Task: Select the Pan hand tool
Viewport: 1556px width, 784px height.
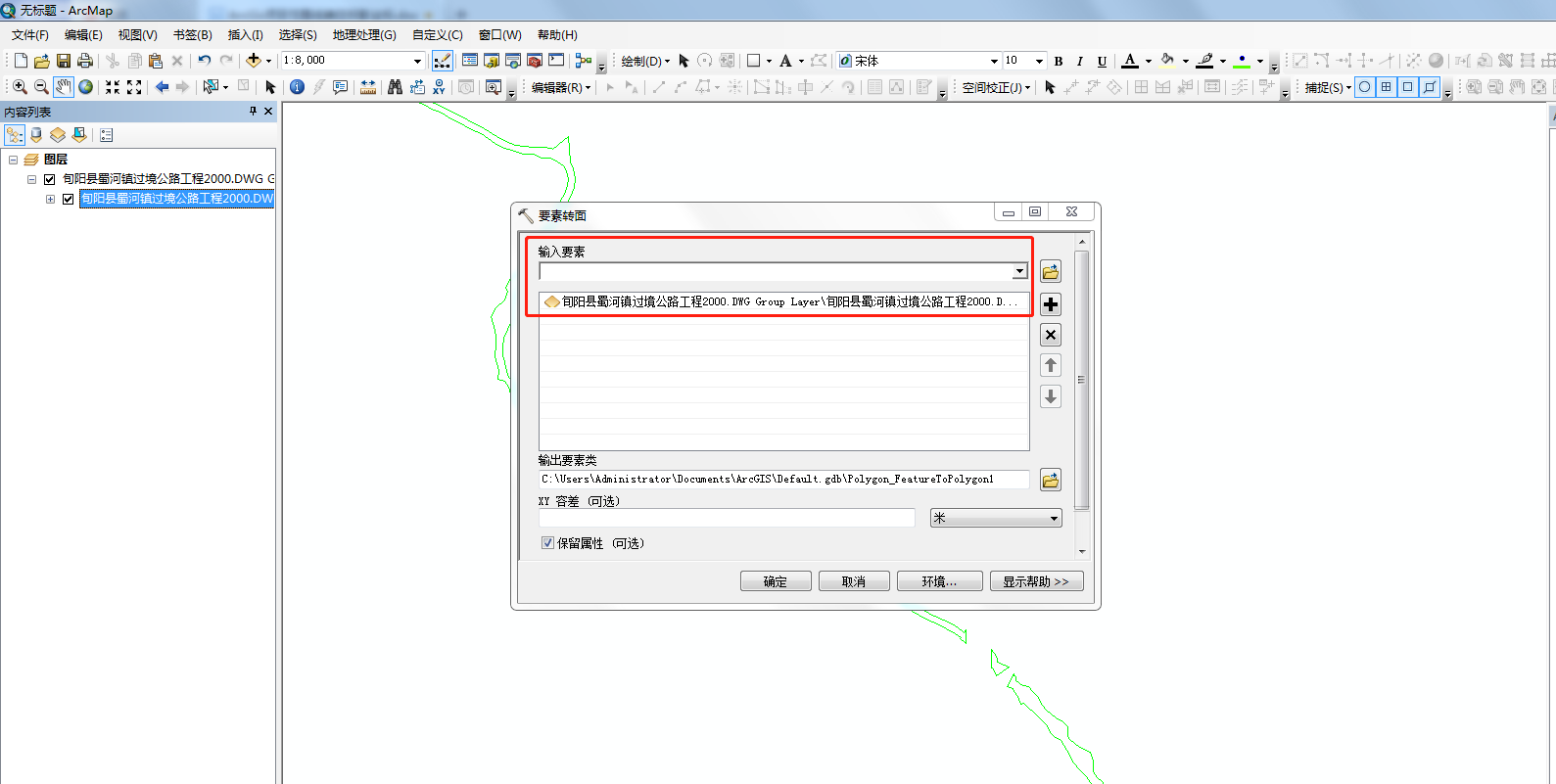Action: 64,87
